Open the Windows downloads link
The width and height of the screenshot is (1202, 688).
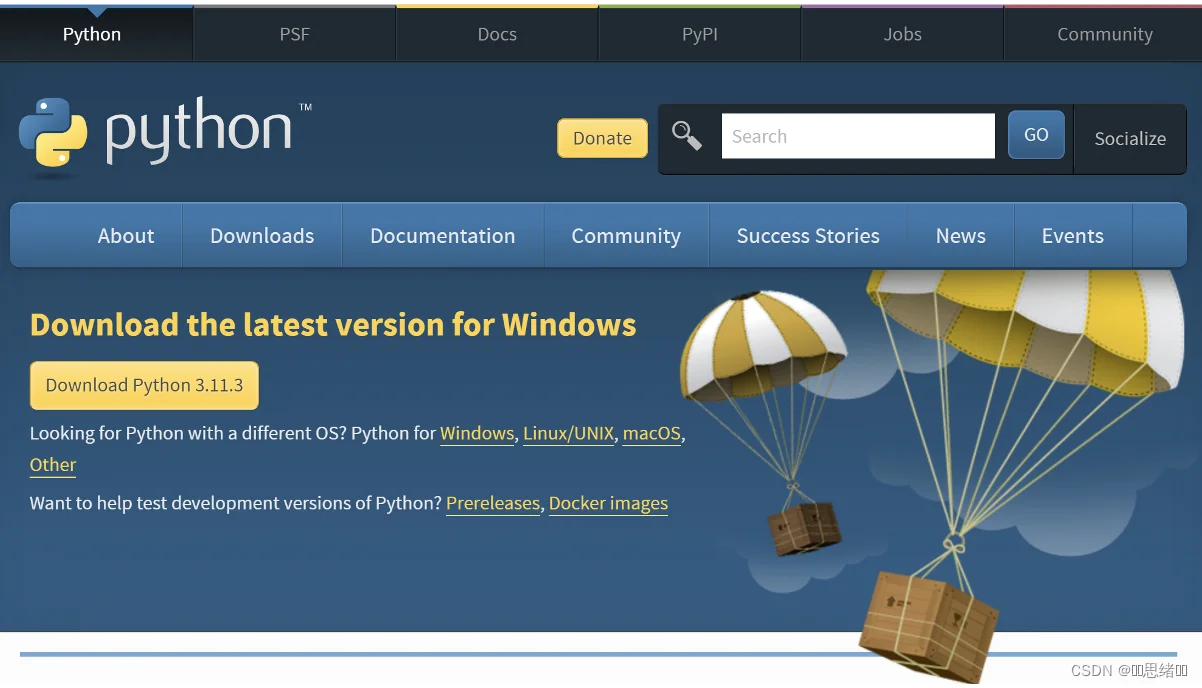point(476,433)
